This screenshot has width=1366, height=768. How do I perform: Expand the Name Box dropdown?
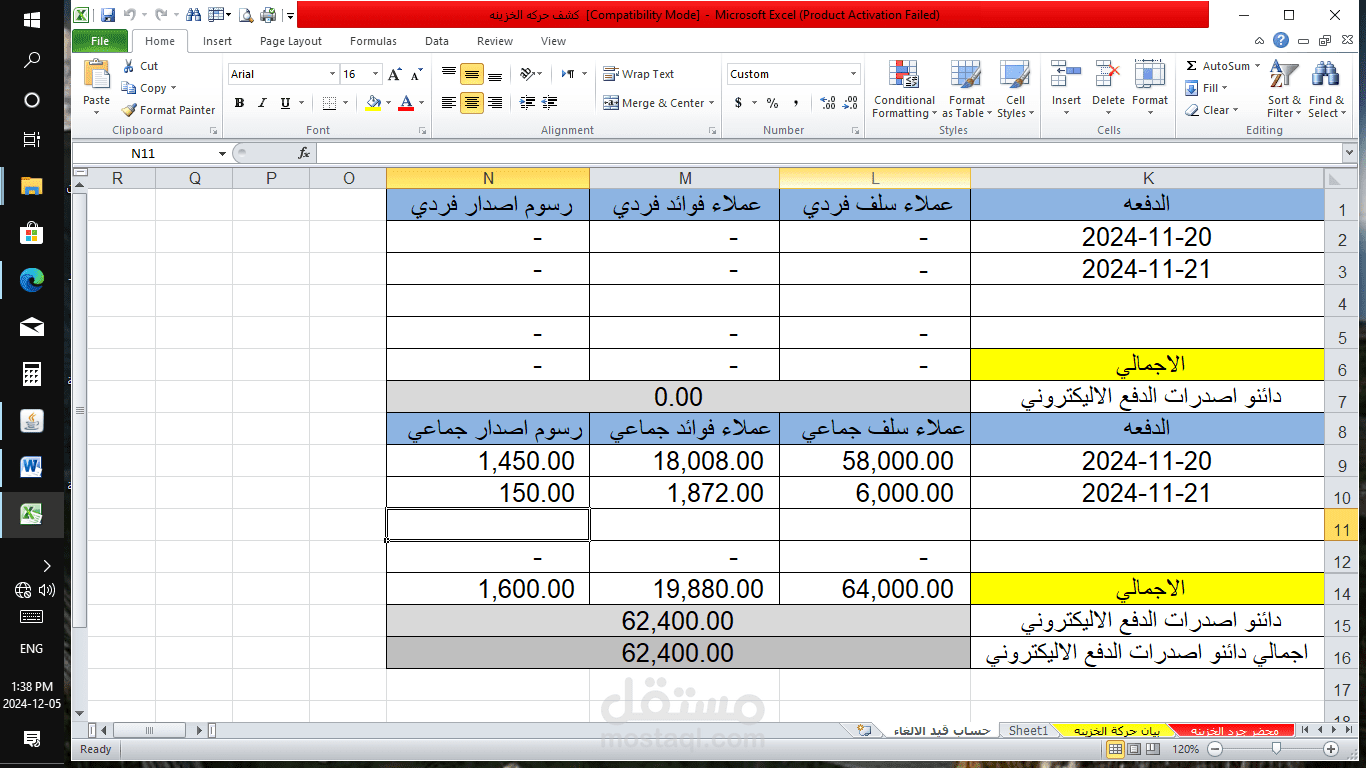click(x=222, y=153)
